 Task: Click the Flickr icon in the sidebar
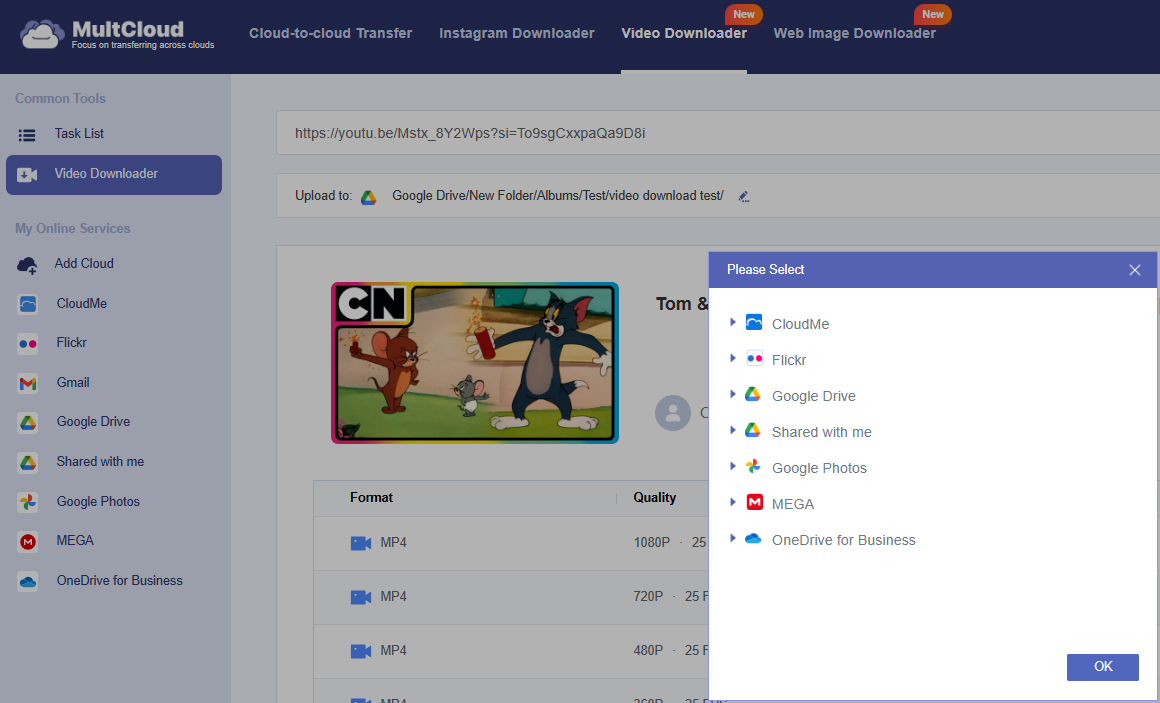point(28,343)
